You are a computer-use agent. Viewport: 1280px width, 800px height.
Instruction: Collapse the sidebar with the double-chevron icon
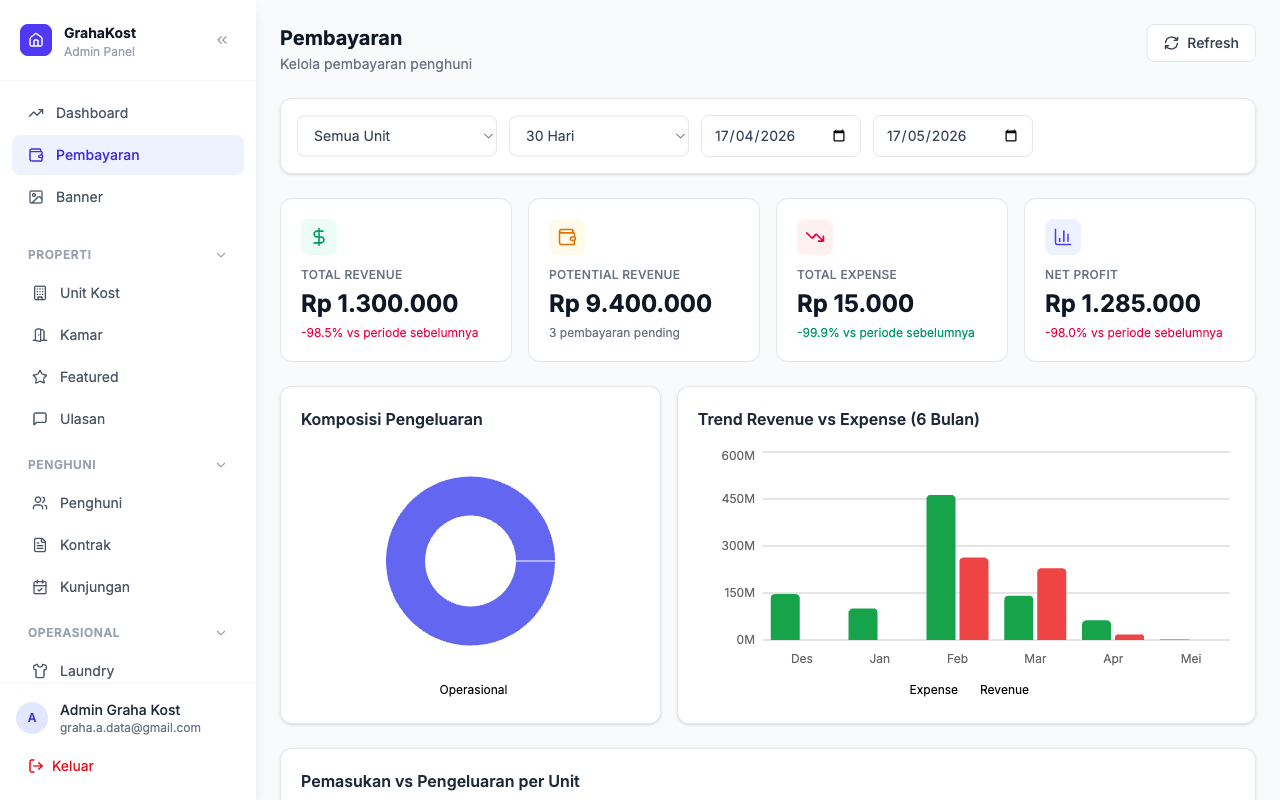coord(222,40)
